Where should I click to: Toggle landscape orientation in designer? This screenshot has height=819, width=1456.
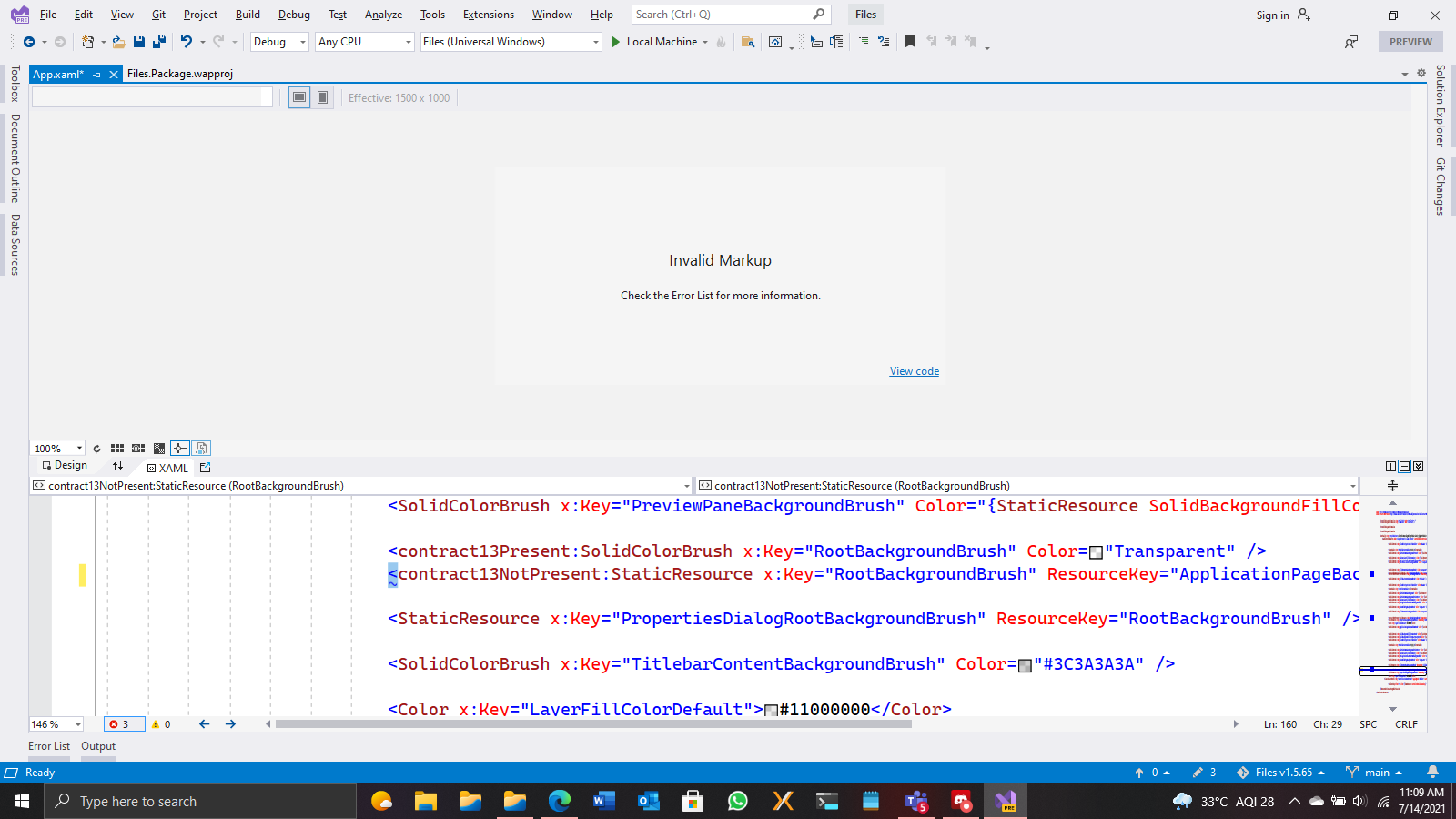(298, 97)
